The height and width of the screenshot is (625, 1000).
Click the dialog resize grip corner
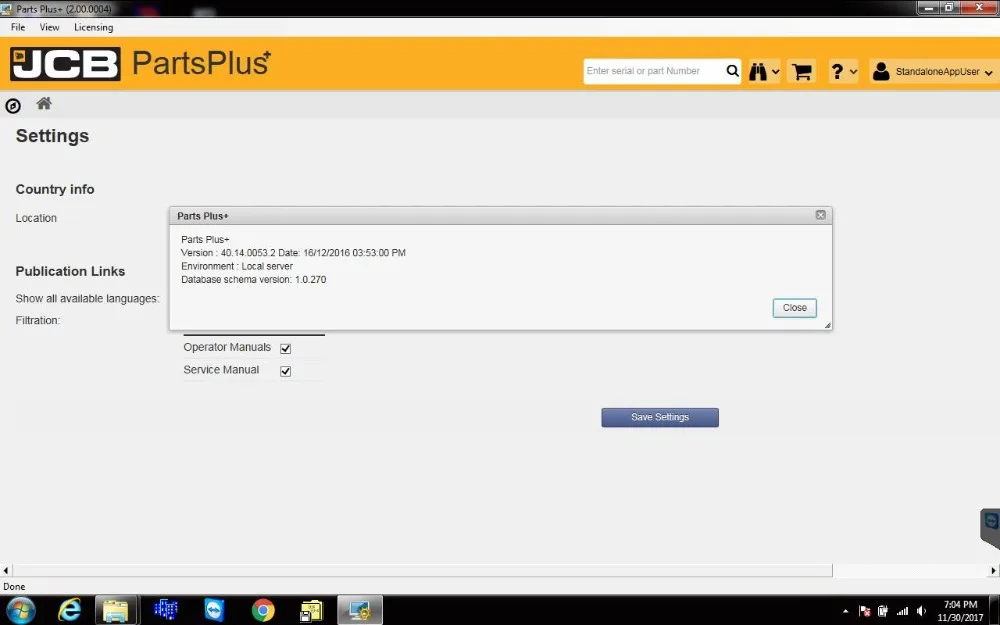click(x=827, y=325)
